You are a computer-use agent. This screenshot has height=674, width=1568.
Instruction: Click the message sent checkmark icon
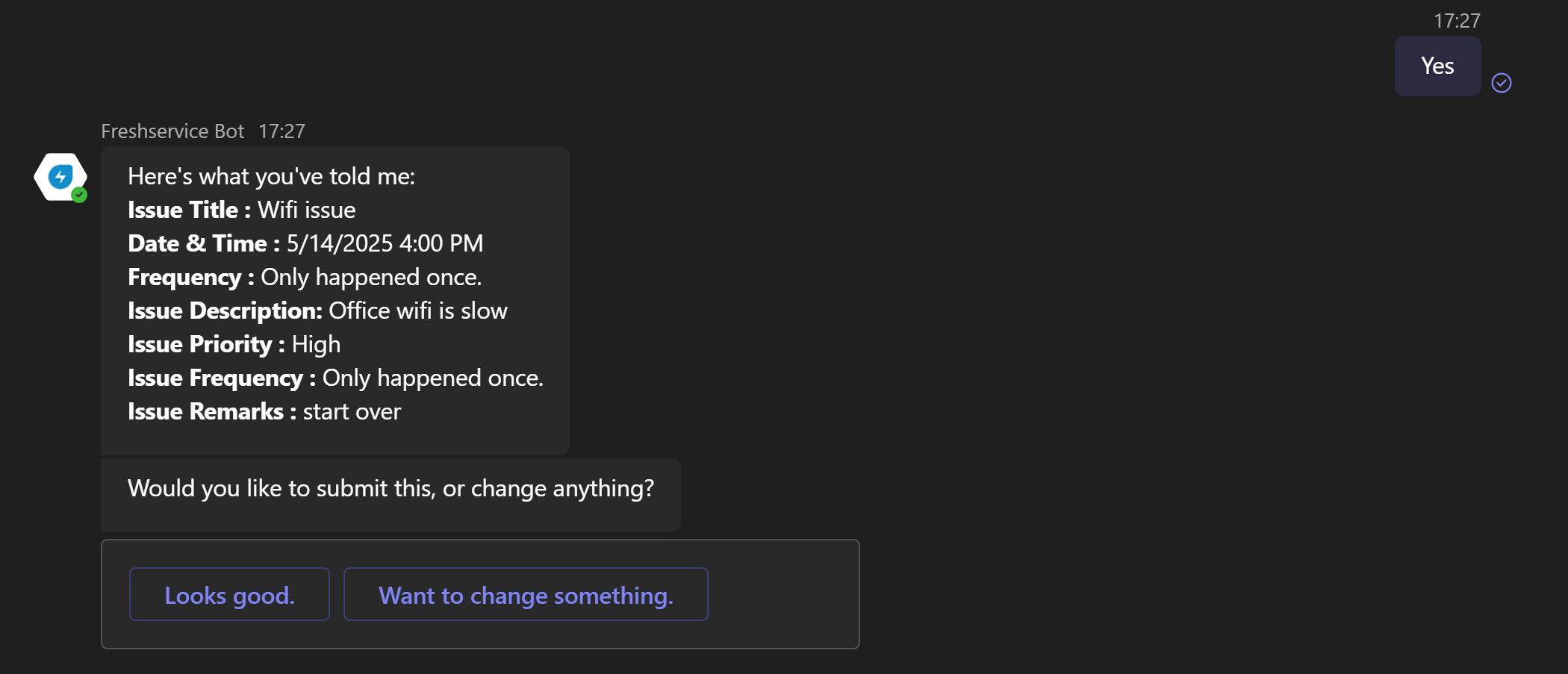point(1501,83)
